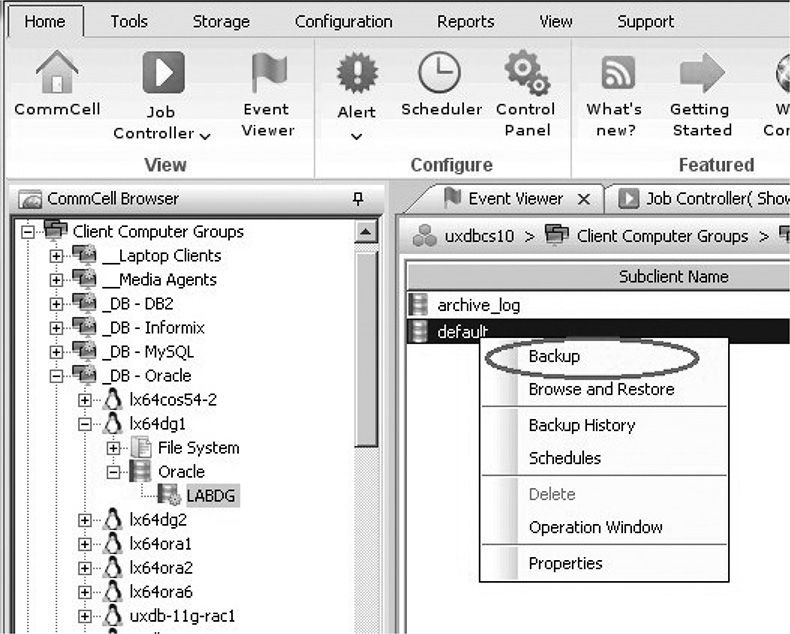Open the View ribbon tab

pyautogui.click(x=556, y=22)
